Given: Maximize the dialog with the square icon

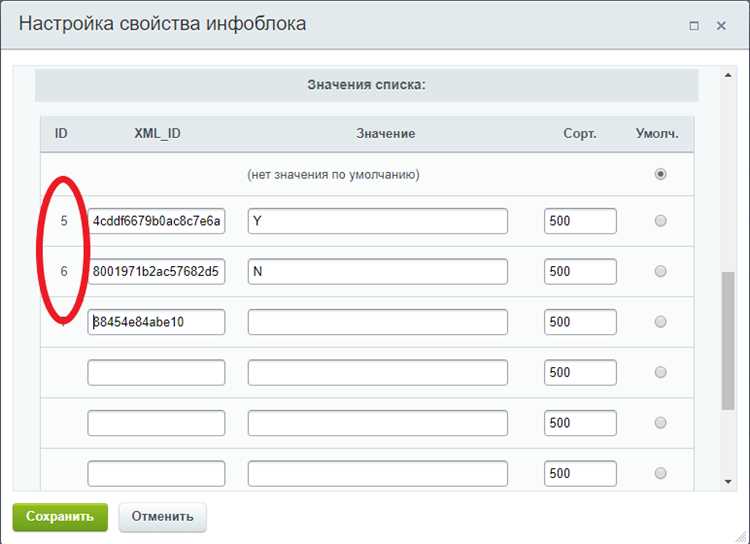Looking at the screenshot, I should [694, 25].
